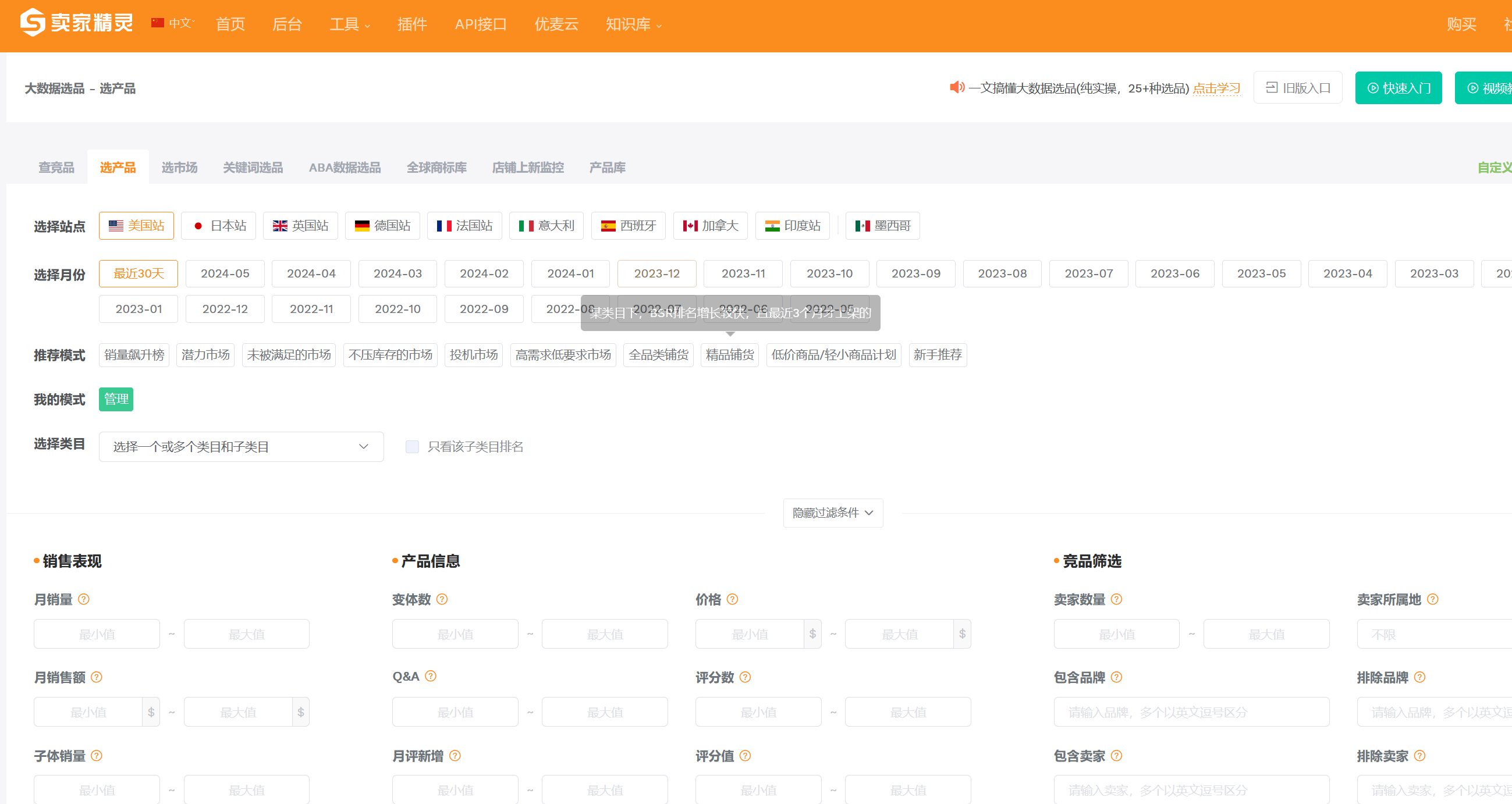Collapse filters with 隐藏过滤条件
Screen dimensions: 1512x804
pos(832,513)
